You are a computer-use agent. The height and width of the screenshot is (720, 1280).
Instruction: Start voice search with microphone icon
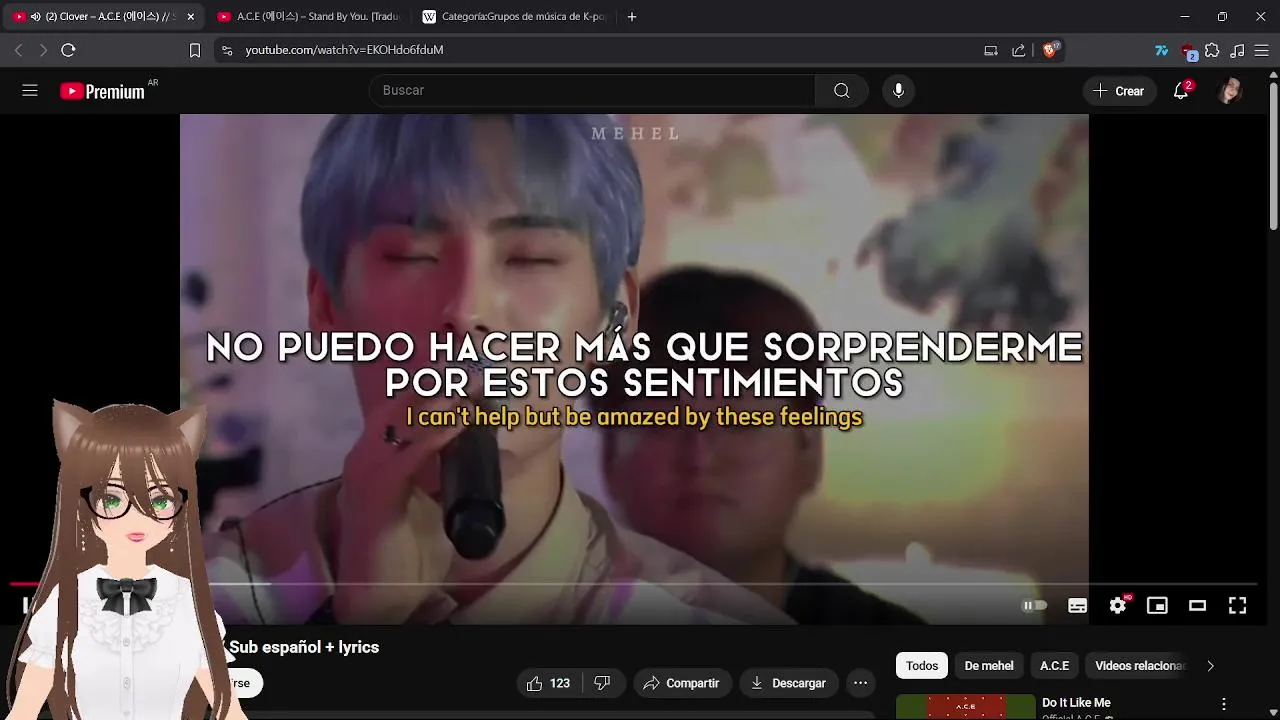coord(898,91)
